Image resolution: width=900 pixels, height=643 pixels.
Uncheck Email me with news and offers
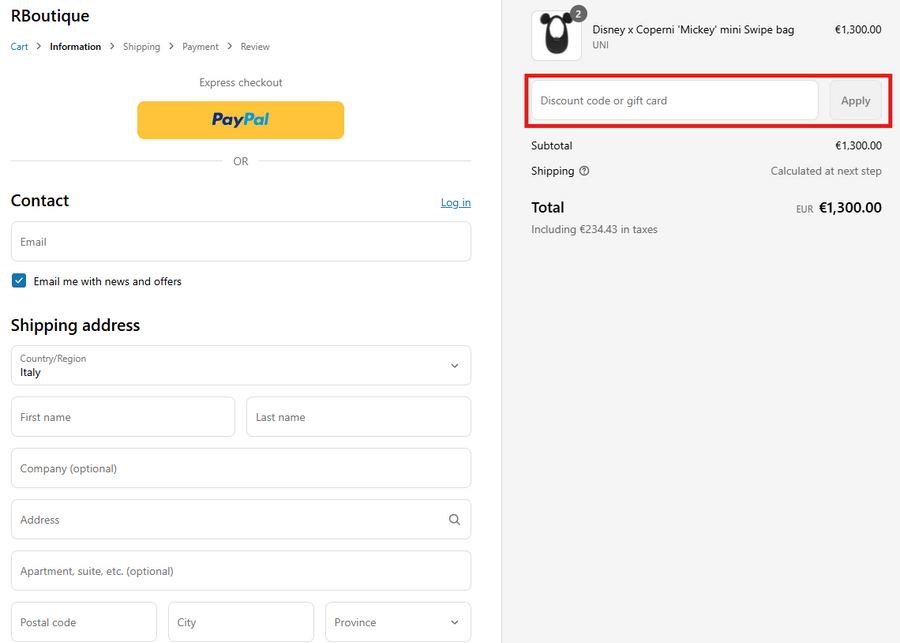(x=19, y=281)
